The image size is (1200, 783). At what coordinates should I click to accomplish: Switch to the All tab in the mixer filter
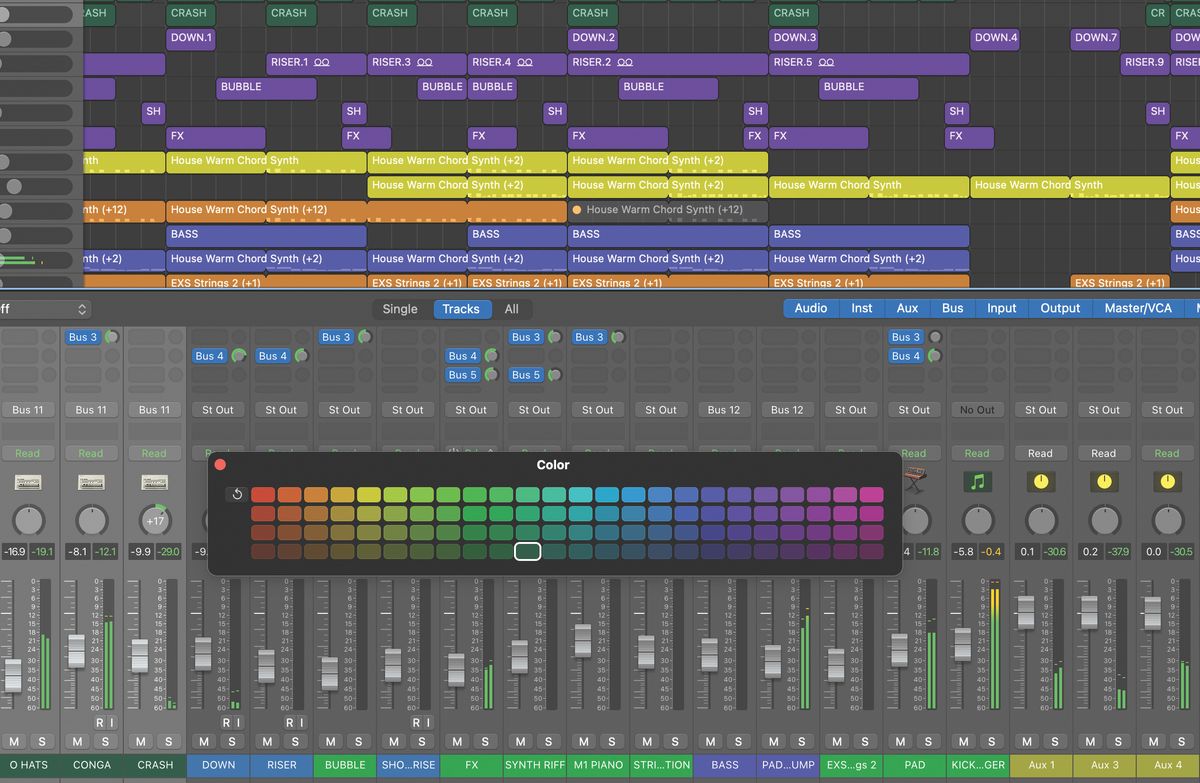coord(512,309)
